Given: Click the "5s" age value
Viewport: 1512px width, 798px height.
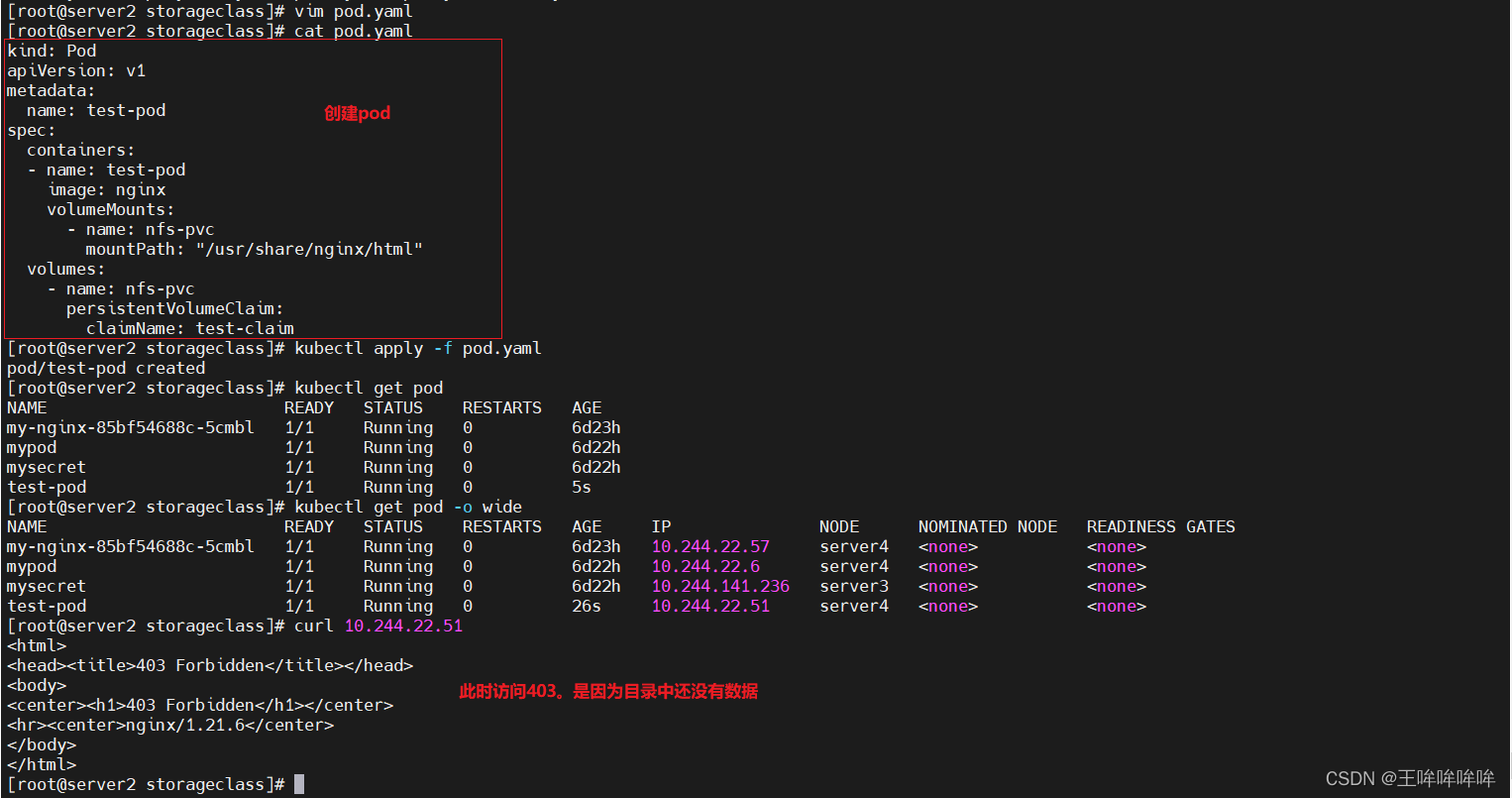Looking at the screenshot, I should click(582, 487).
